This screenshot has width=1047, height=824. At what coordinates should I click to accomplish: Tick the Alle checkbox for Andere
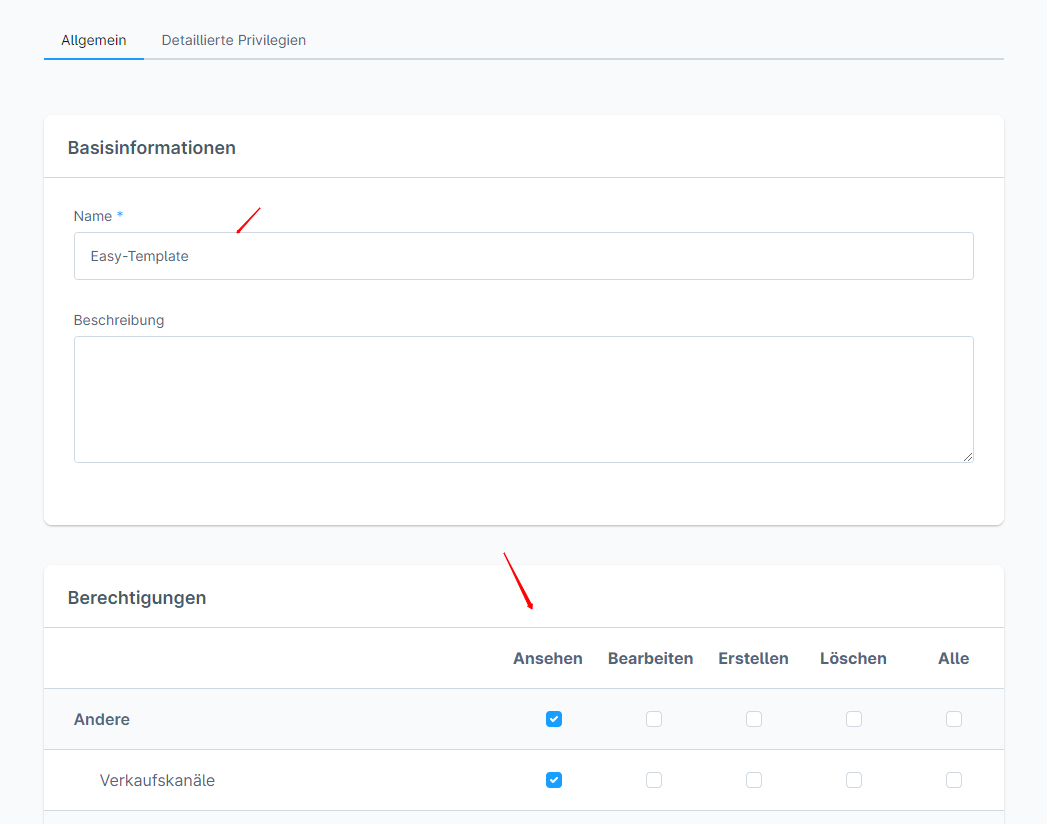pos(954,719)
